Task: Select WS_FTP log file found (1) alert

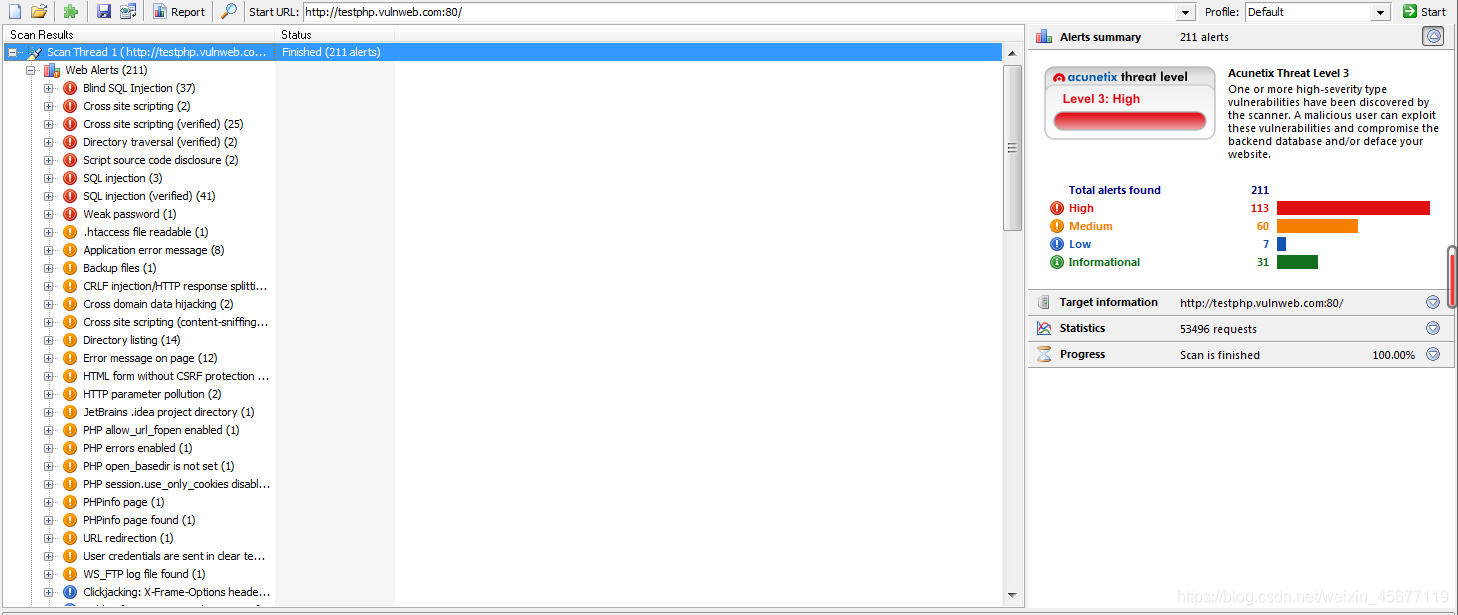Action: click(x=144, y=574)
